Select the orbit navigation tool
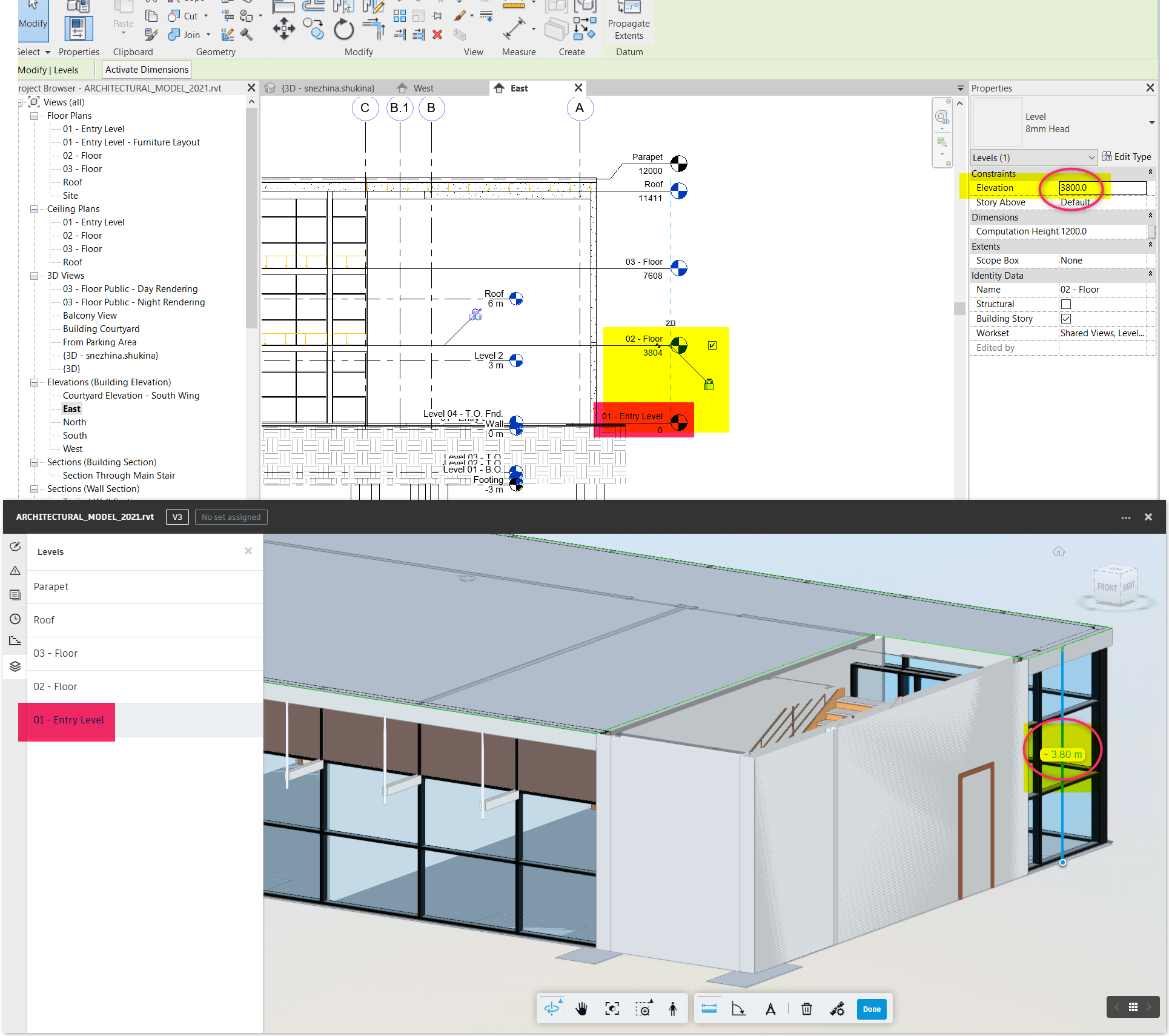 (x=551, y=1009)
